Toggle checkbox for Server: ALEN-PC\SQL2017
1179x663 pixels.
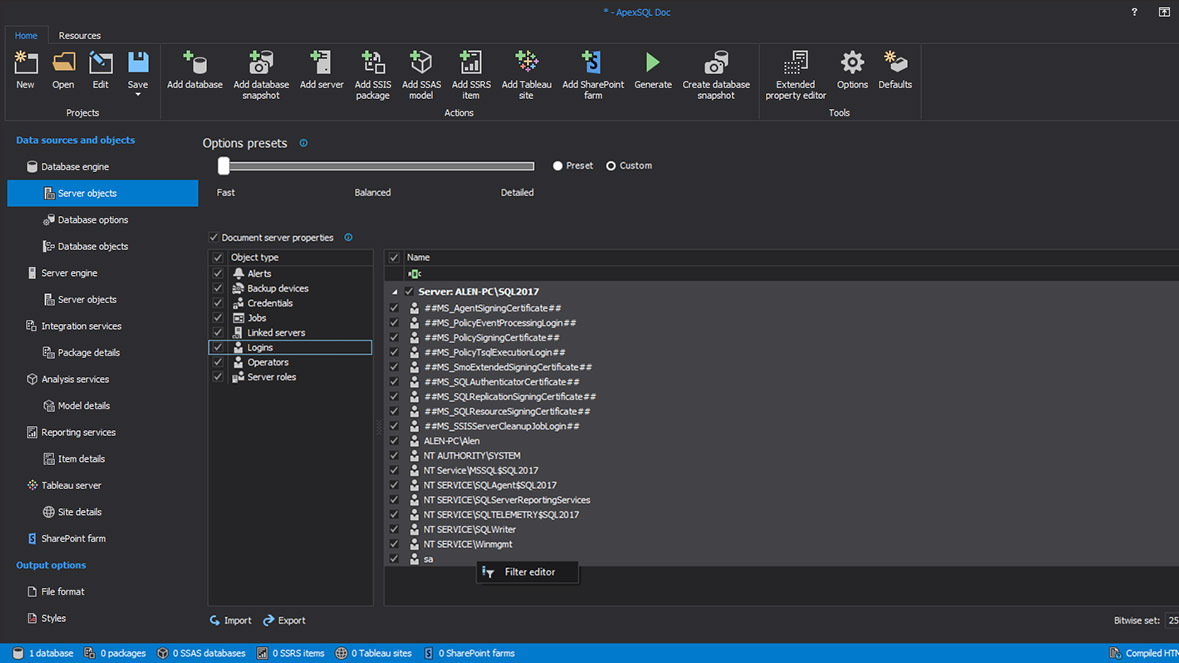pyautogui.click(x=409, y=292)
